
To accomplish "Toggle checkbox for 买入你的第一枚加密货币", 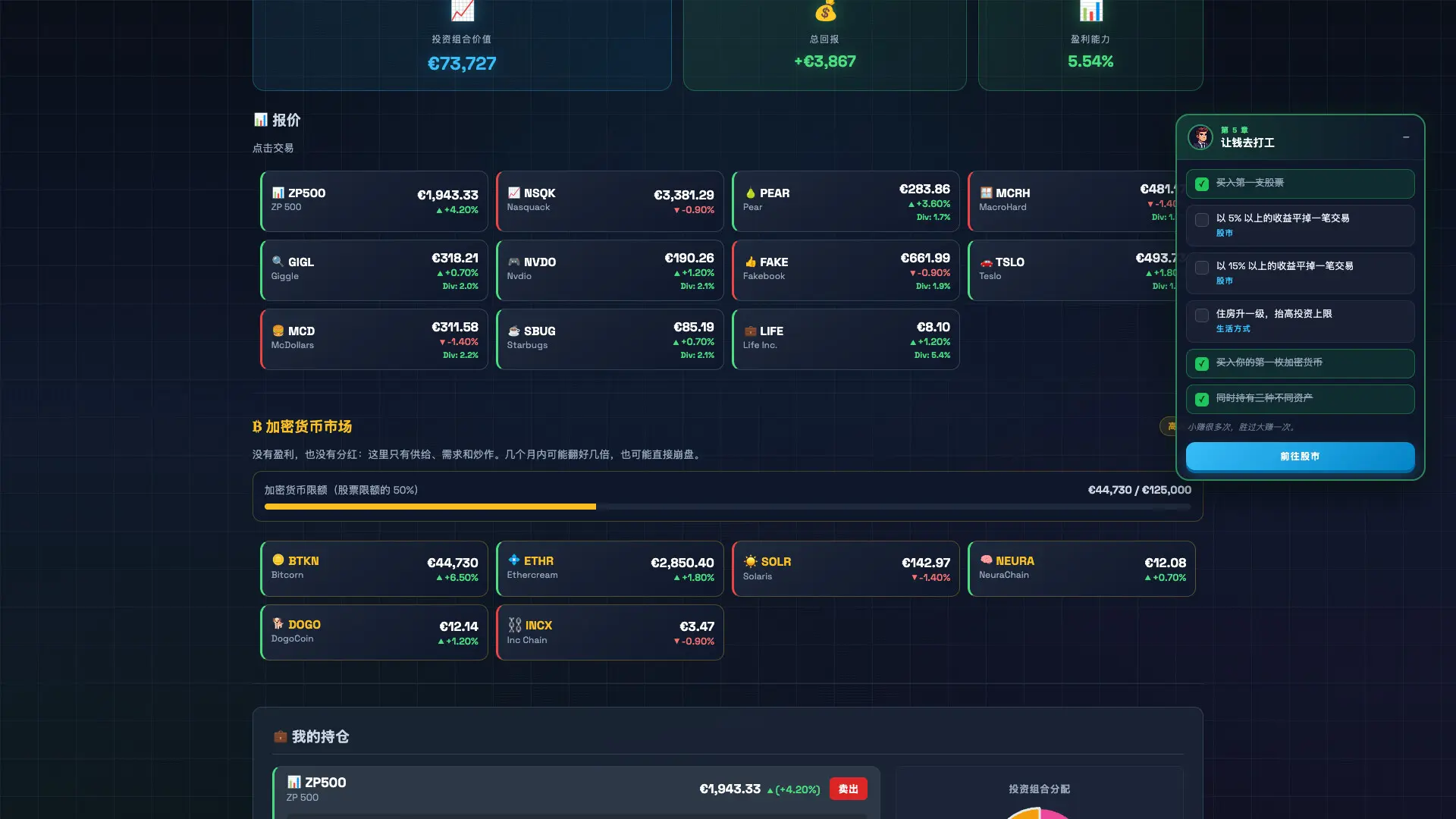I will 1201,364.
